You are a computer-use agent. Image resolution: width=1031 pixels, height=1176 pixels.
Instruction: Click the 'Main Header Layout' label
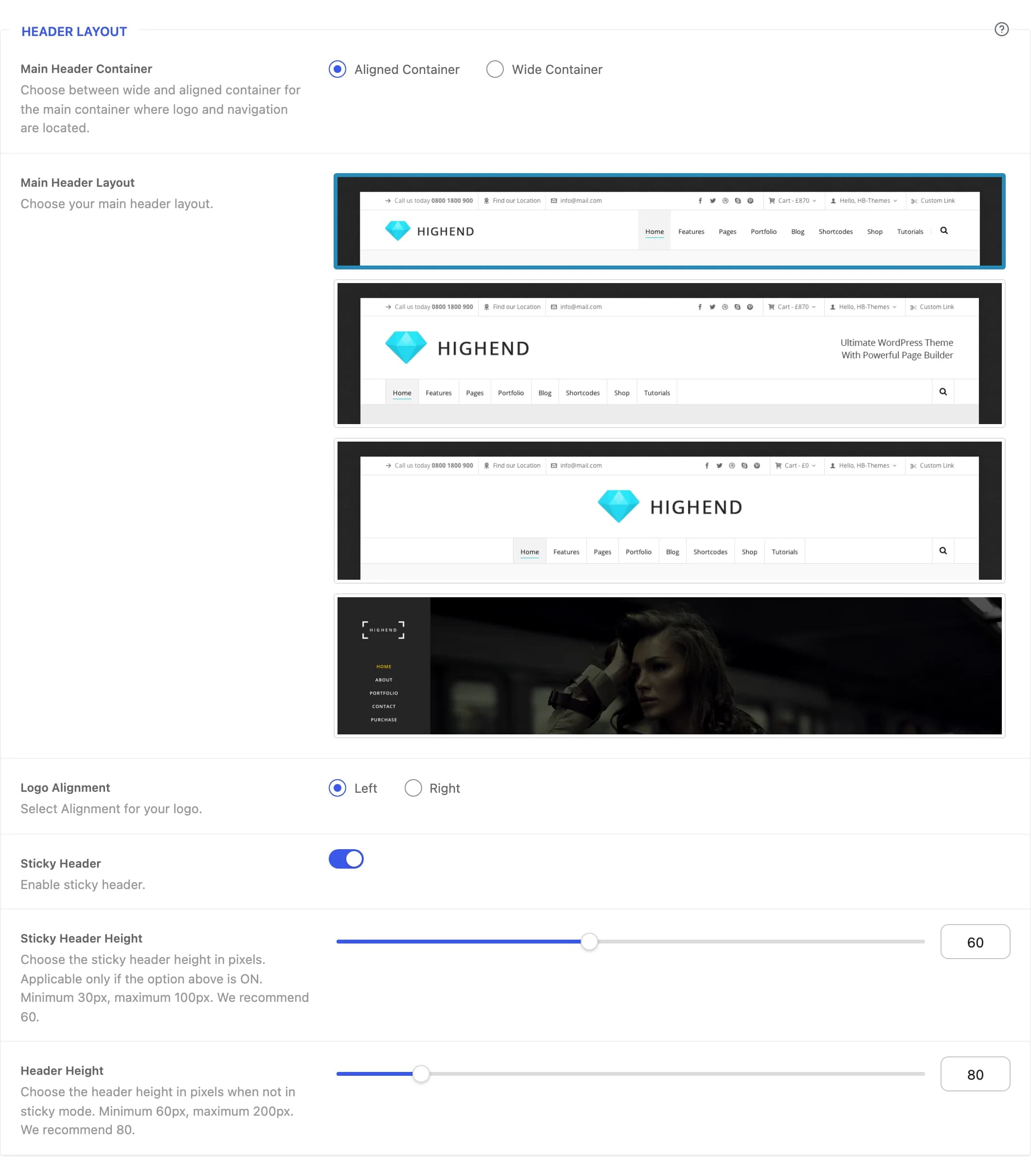point(78,183)
